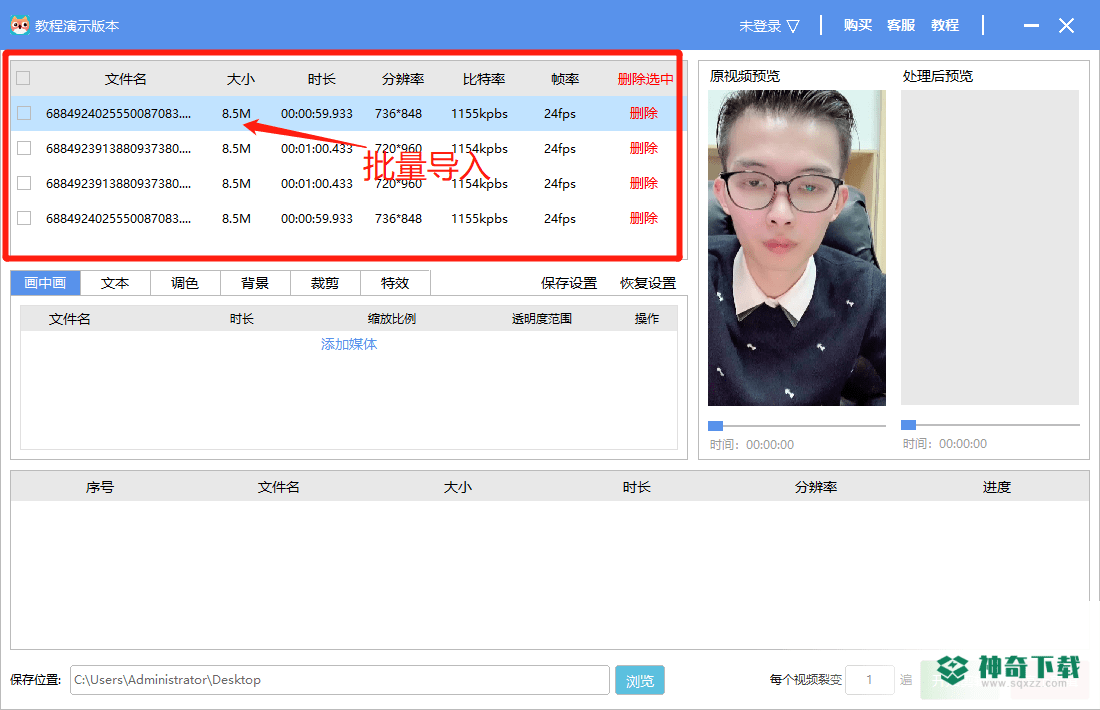Delete the second file row via 删除
Image resolution: width=1100 pixels, height=710 pixels.
pos(643,148)
